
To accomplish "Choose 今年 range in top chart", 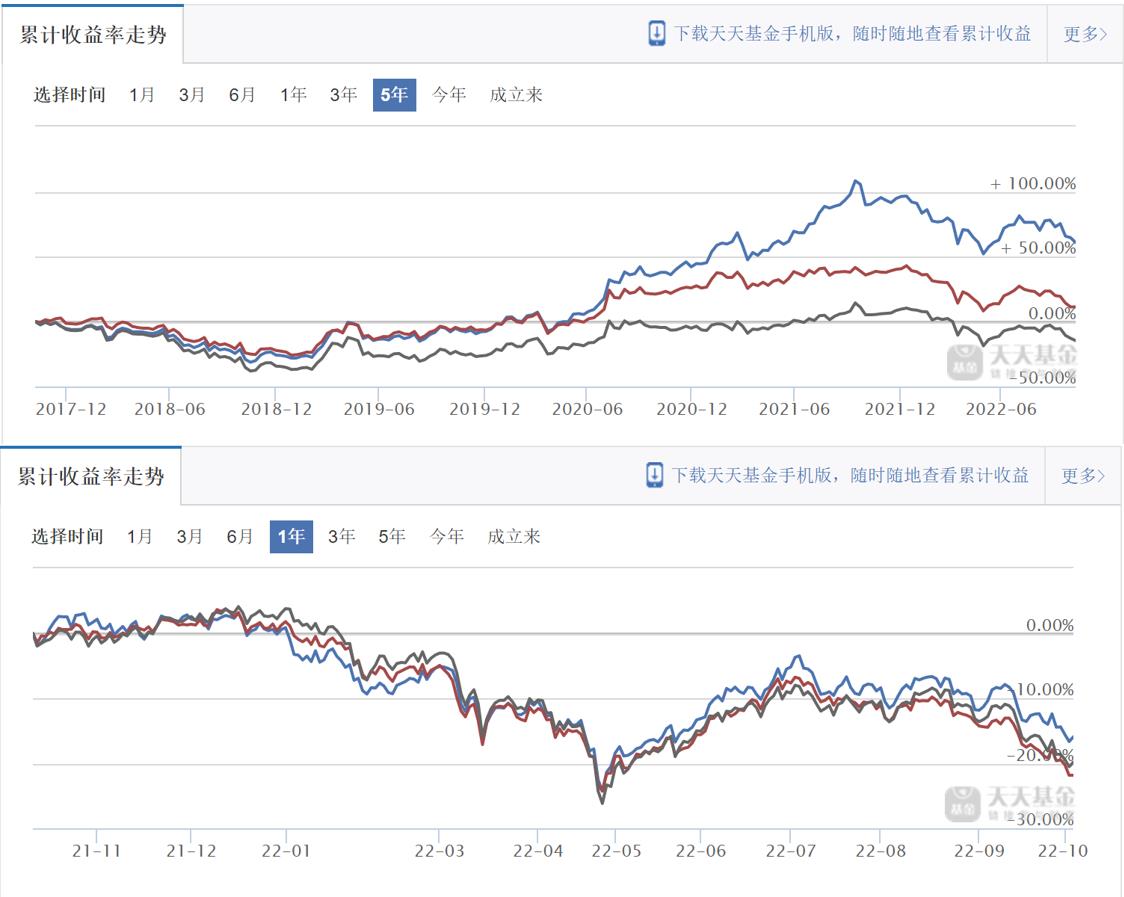I will tap(449, 95).
